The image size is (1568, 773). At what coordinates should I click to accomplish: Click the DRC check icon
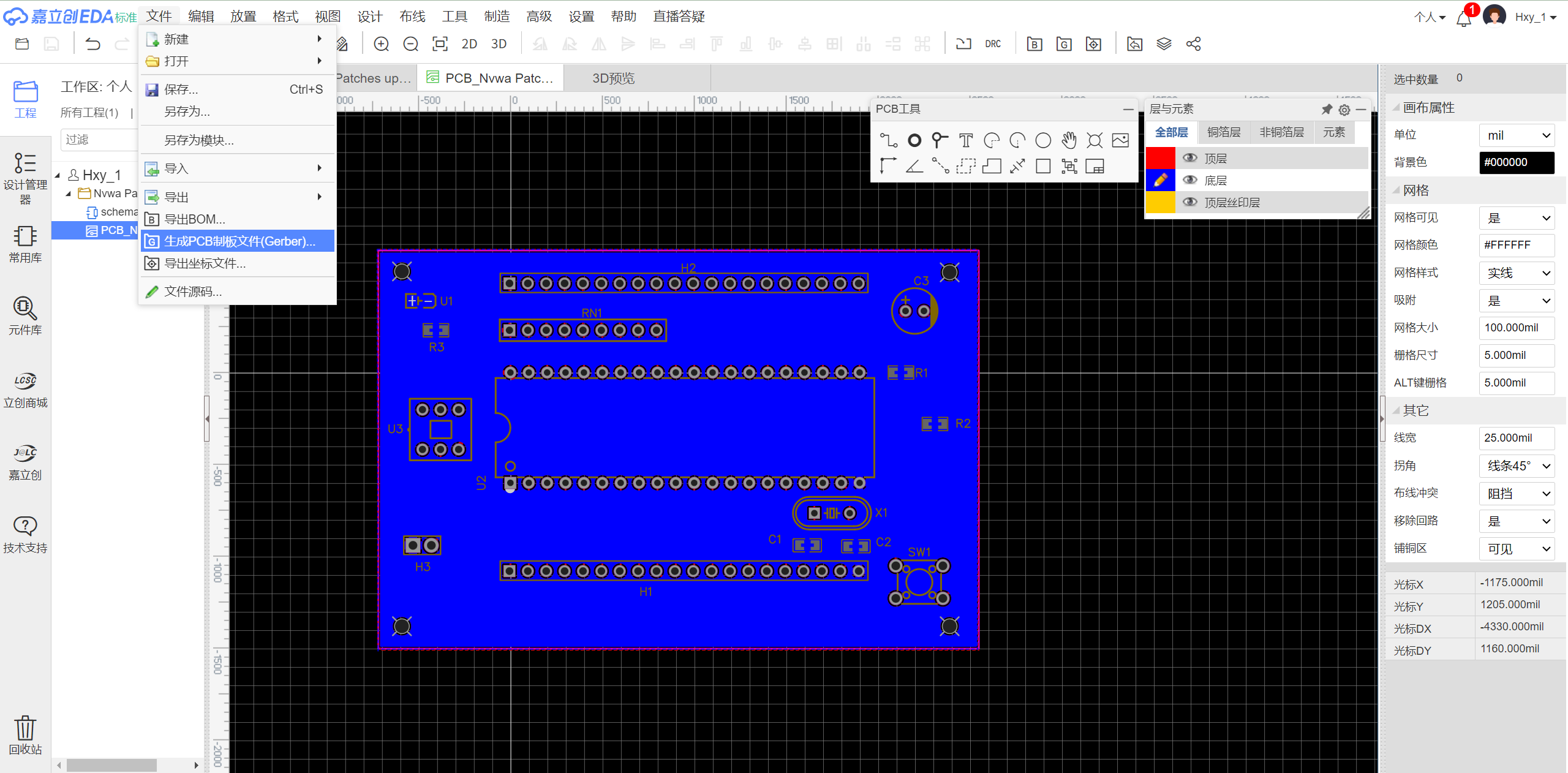993,44
